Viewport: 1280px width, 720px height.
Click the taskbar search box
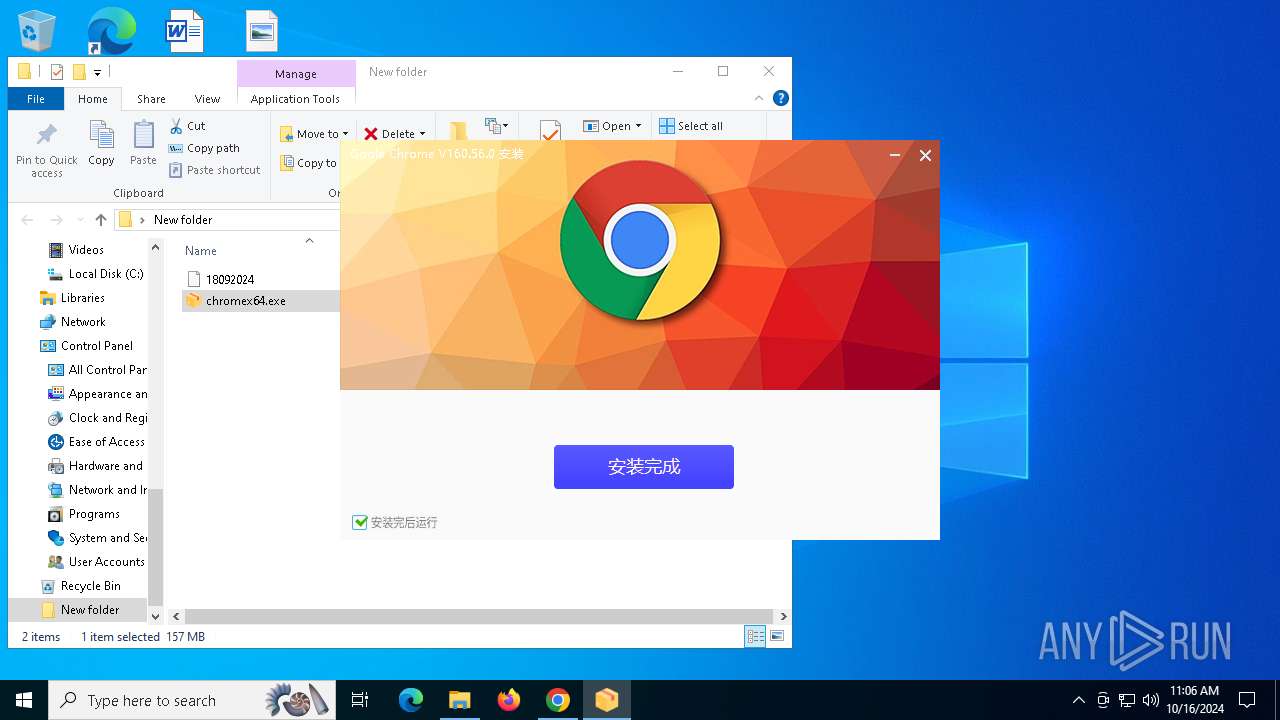[193, 700]
